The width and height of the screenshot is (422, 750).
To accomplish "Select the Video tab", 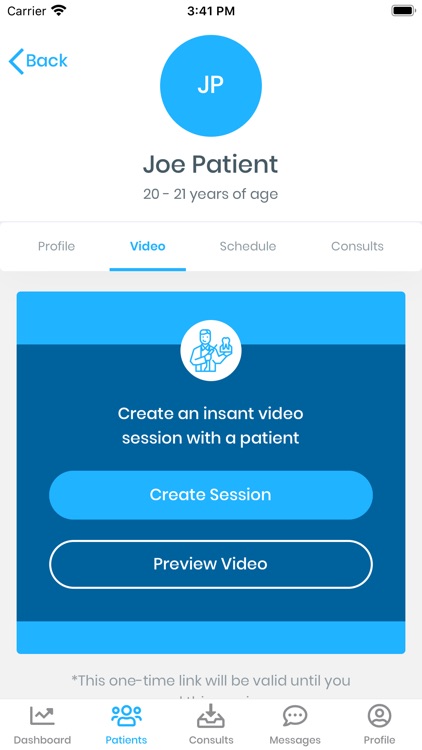I will coord(148,246).
